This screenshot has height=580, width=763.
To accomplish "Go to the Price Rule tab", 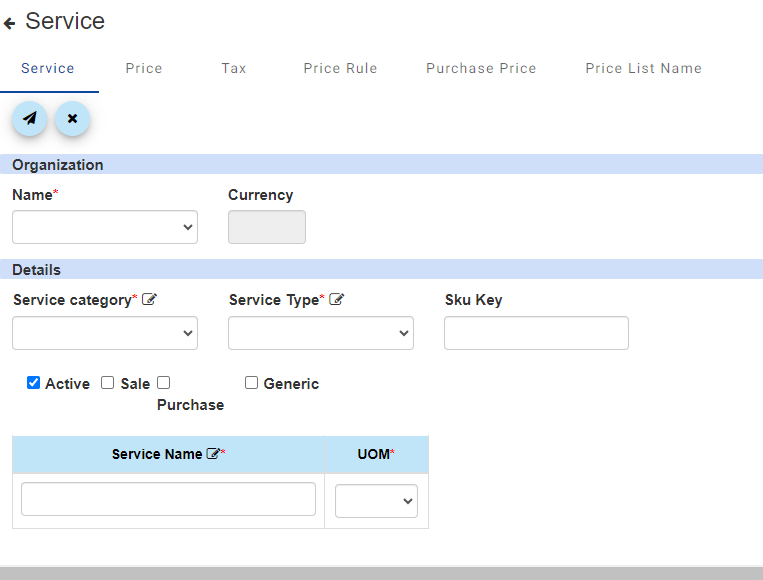I will click(x=341, y=68).
